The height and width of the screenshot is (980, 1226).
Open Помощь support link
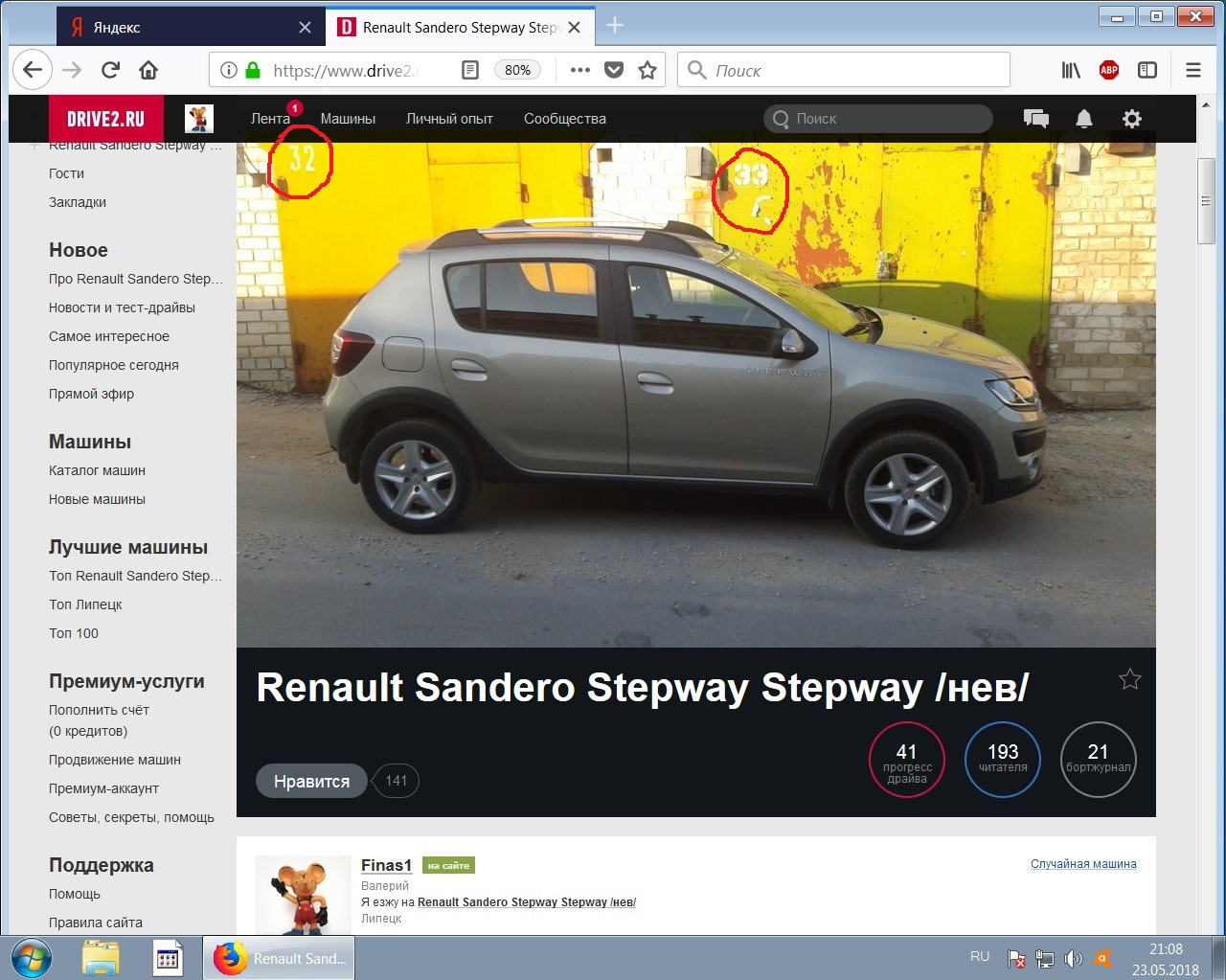(x=75, y=894)
